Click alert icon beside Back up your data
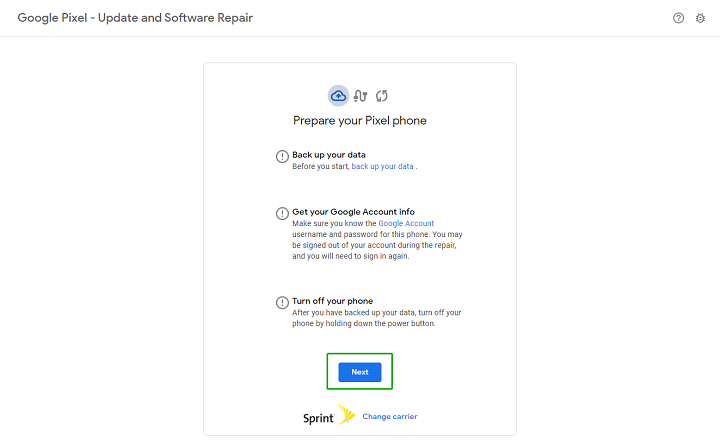 pos(283,157)
